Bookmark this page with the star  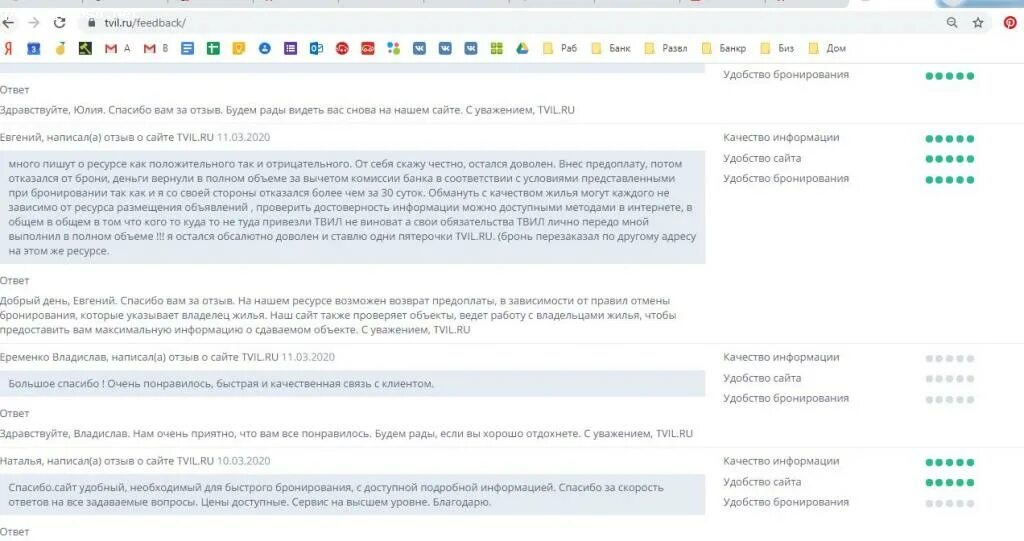pos(978,23)
